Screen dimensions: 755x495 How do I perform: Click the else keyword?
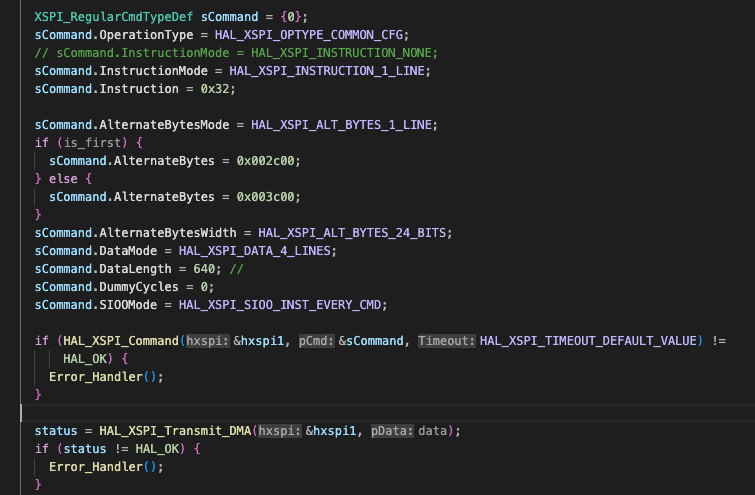63,179
